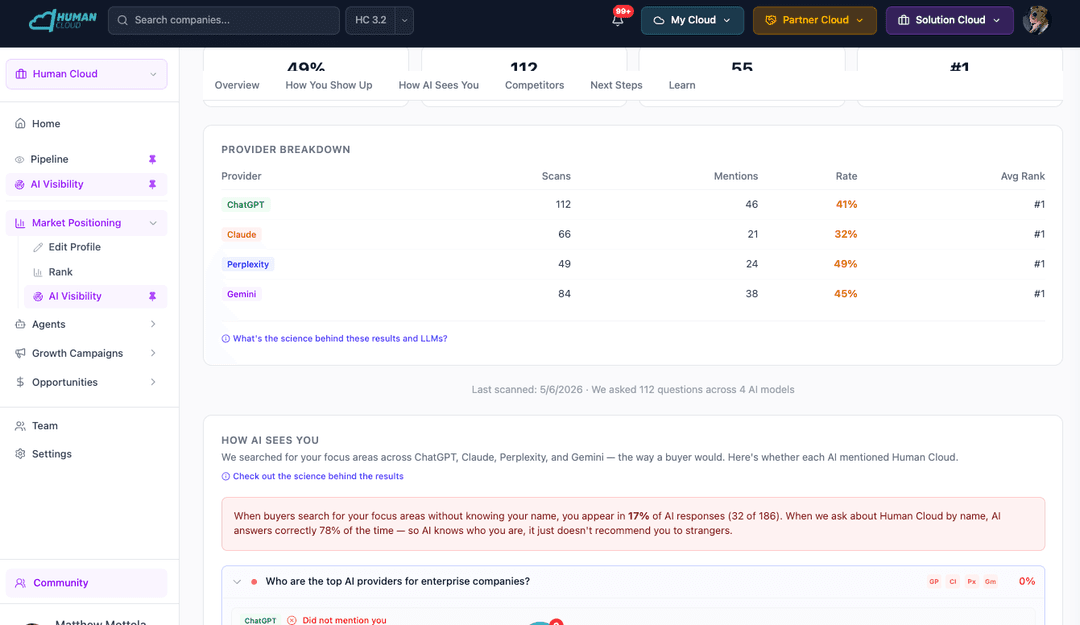Click the Team people icon
This screenshot has height=625, width=1080.
20,426
